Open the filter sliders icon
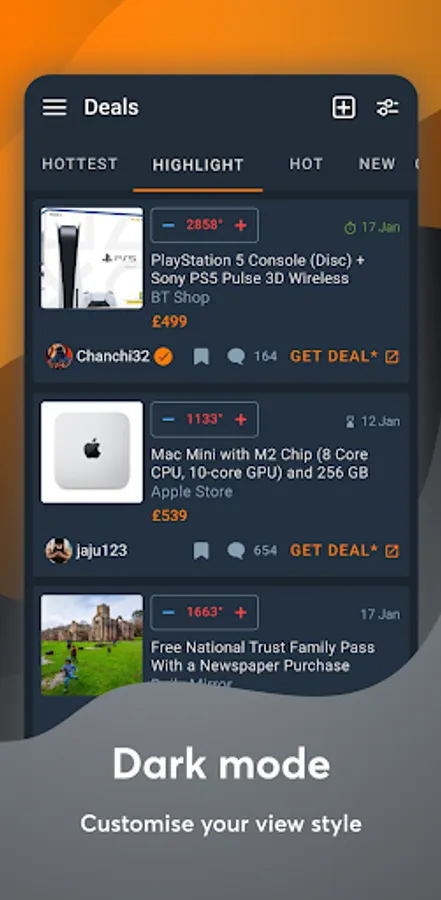 coord(387,107)
